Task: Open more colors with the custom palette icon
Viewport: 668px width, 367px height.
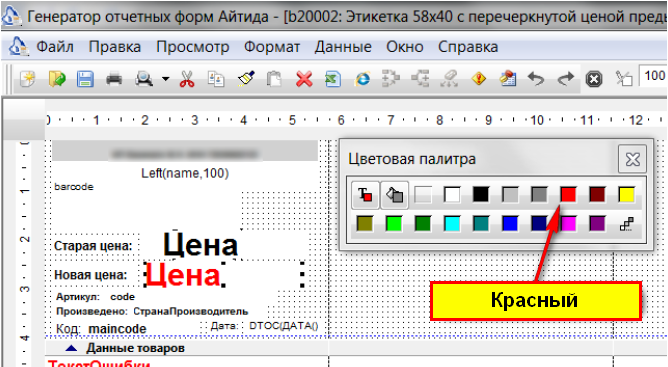Action: coord(626,224)
